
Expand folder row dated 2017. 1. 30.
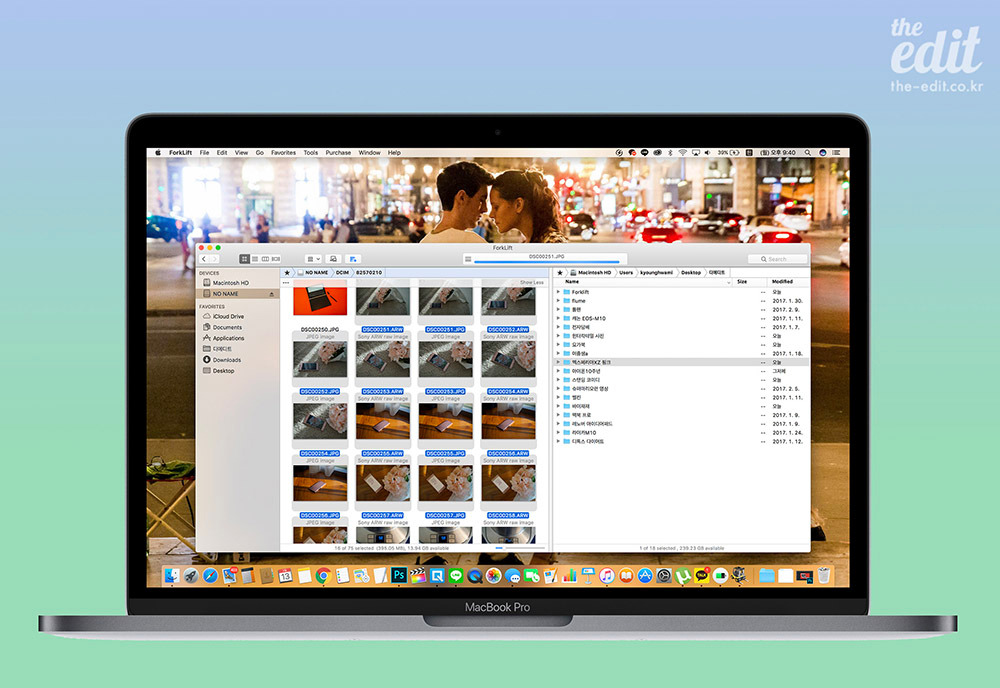click(x=559, y=301)
